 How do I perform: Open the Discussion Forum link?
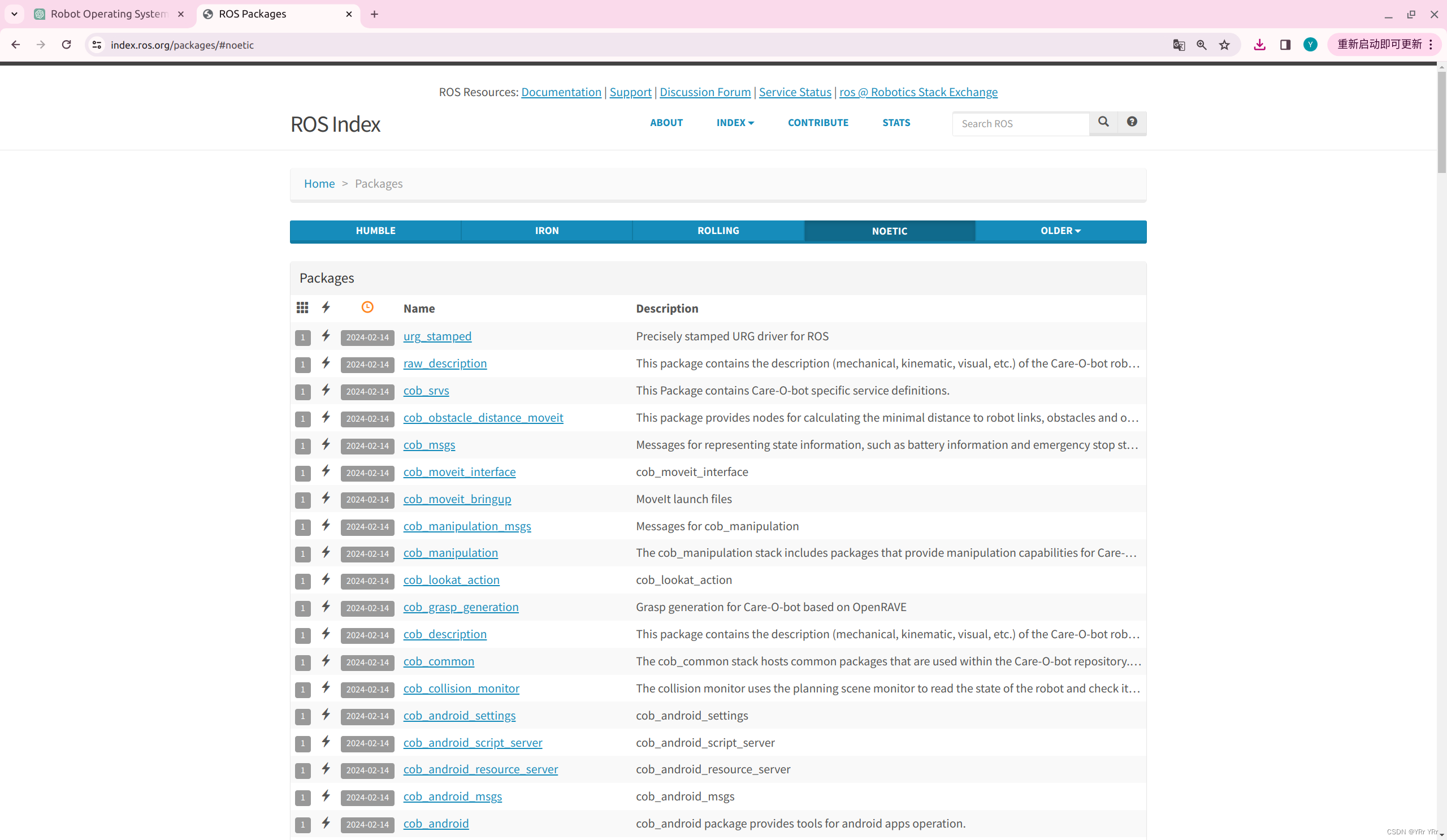(x=704, y=92)
